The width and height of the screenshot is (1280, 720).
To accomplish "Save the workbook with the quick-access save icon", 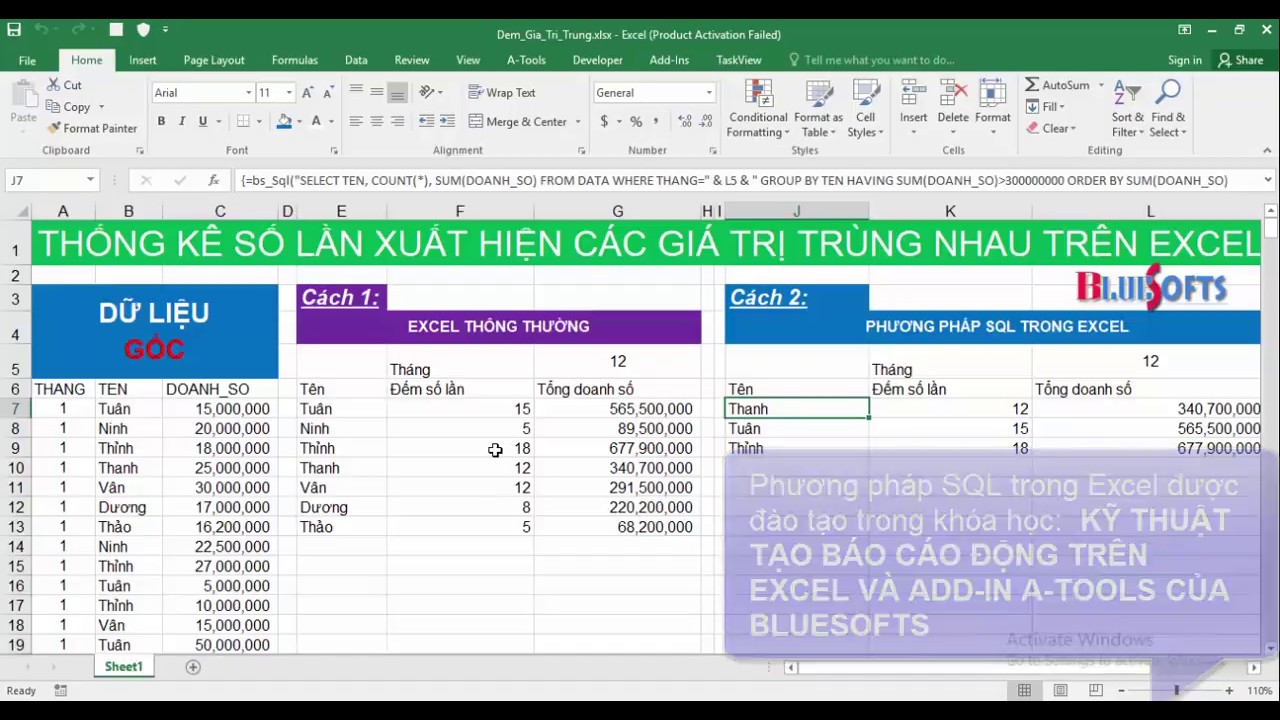I will (14, 30).
